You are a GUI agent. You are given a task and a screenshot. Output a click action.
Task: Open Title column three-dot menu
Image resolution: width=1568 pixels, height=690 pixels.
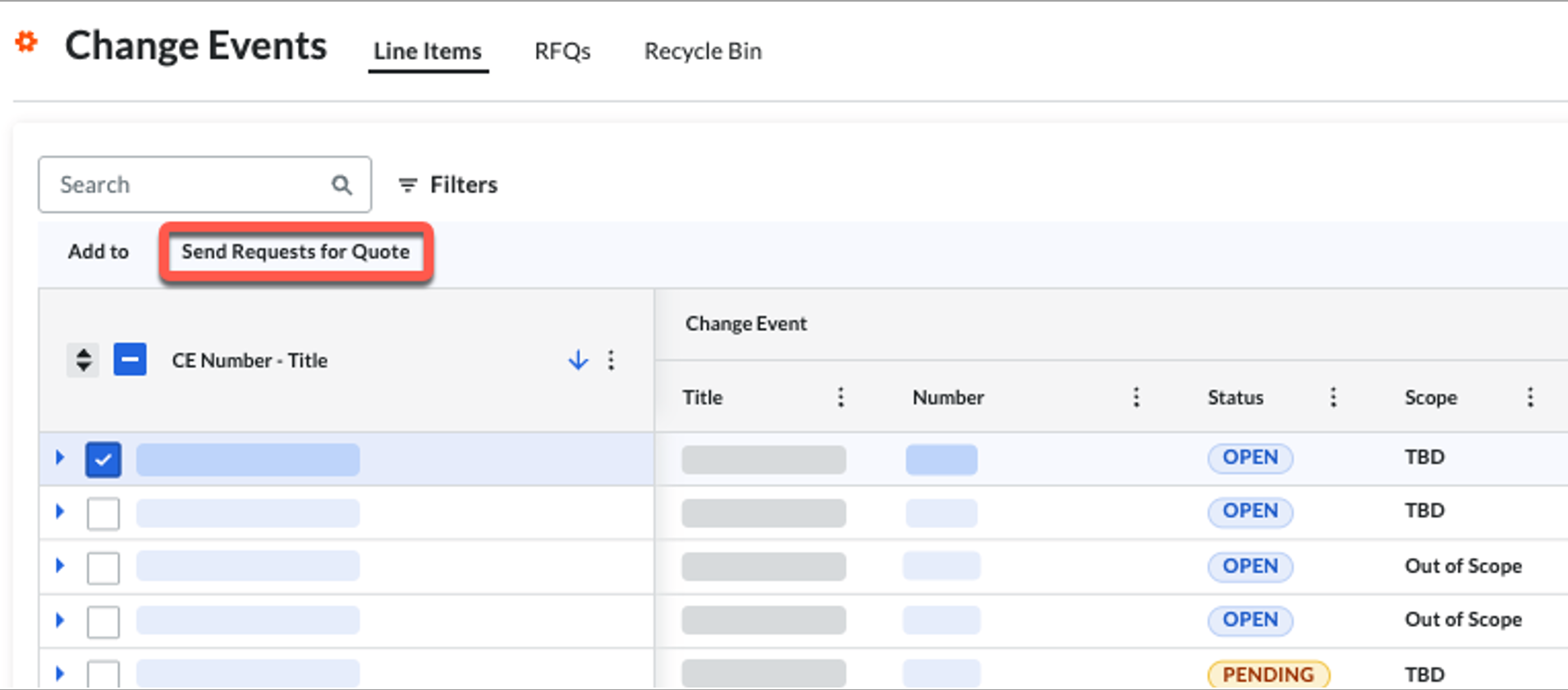(841, 398)
